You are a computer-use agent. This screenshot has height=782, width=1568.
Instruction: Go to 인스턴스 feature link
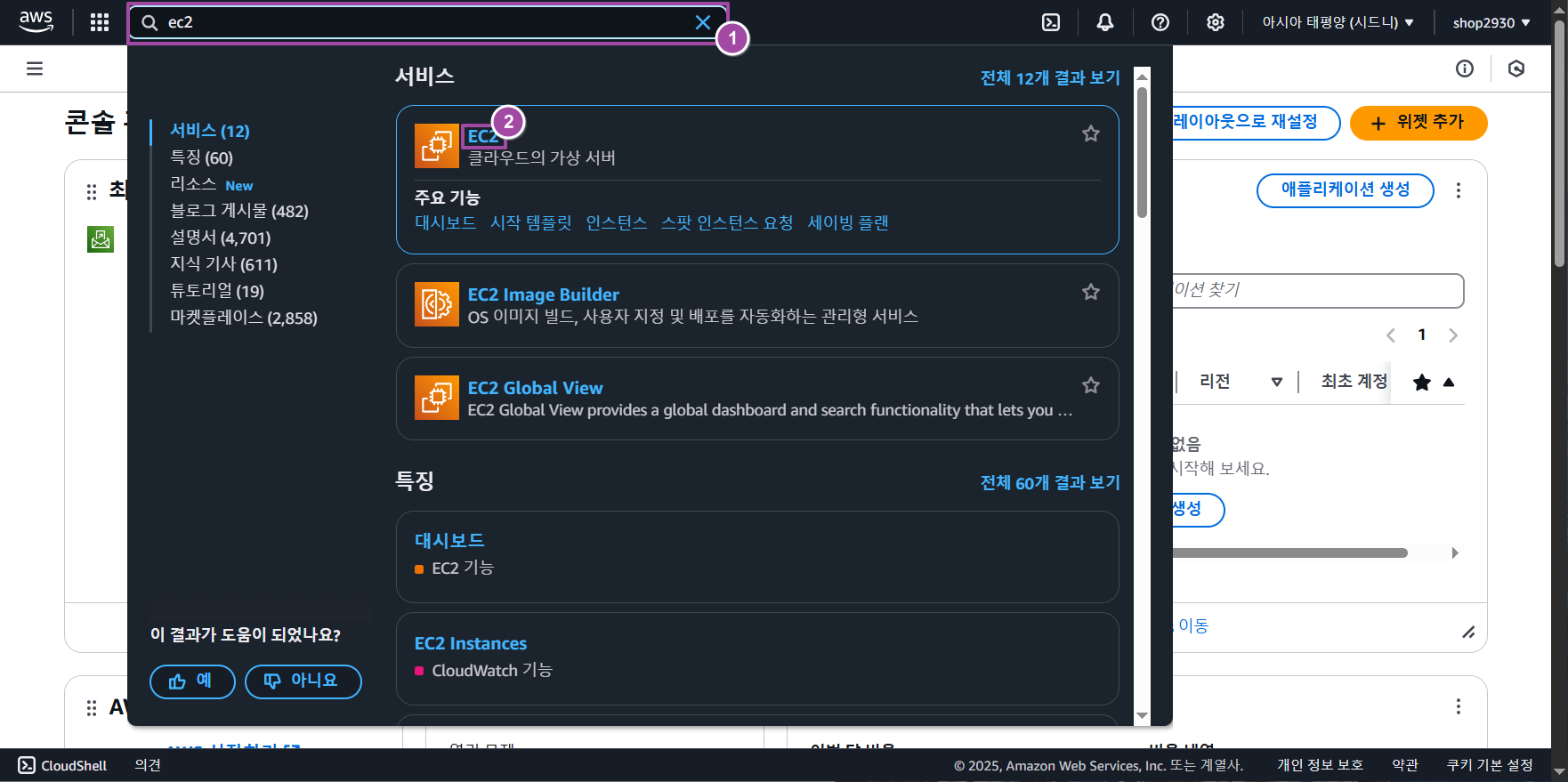click(x=617, y=222)
